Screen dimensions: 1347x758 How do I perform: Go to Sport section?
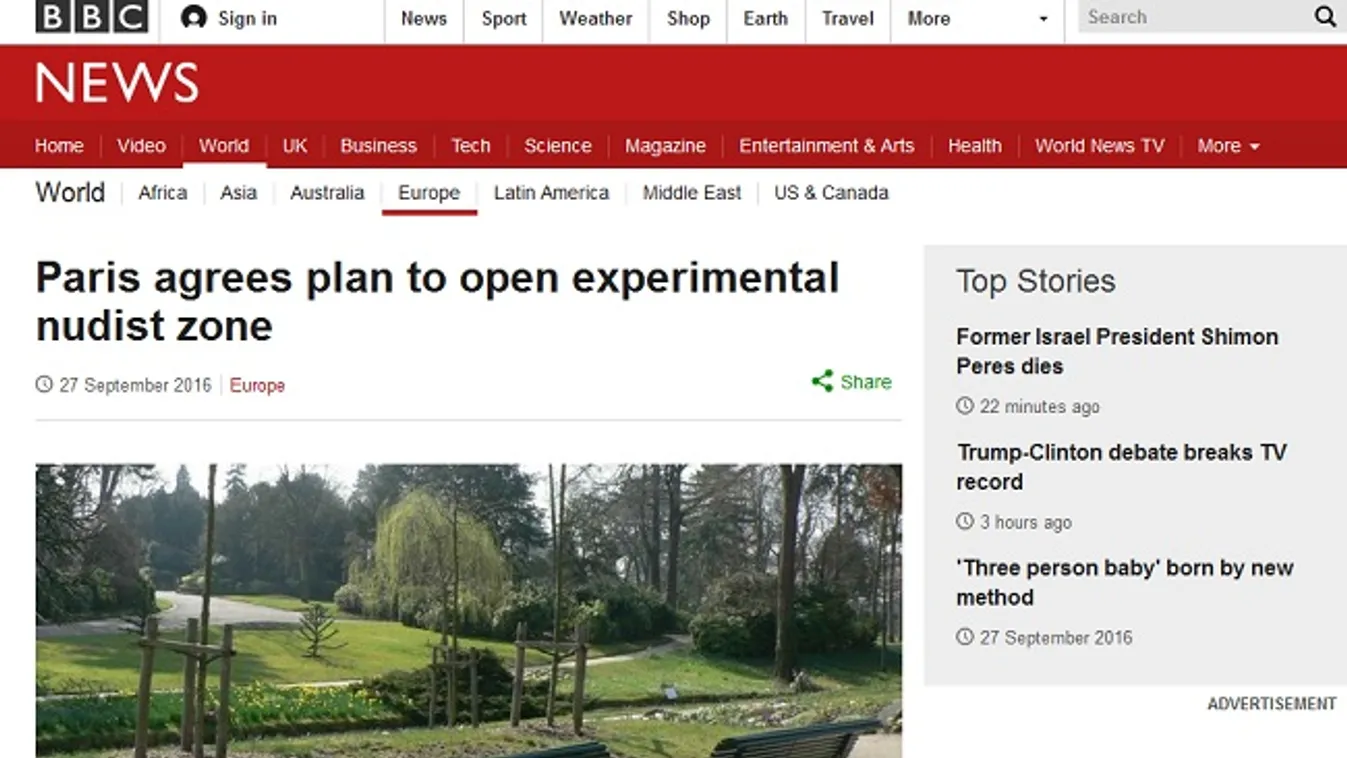coord(504,18)
